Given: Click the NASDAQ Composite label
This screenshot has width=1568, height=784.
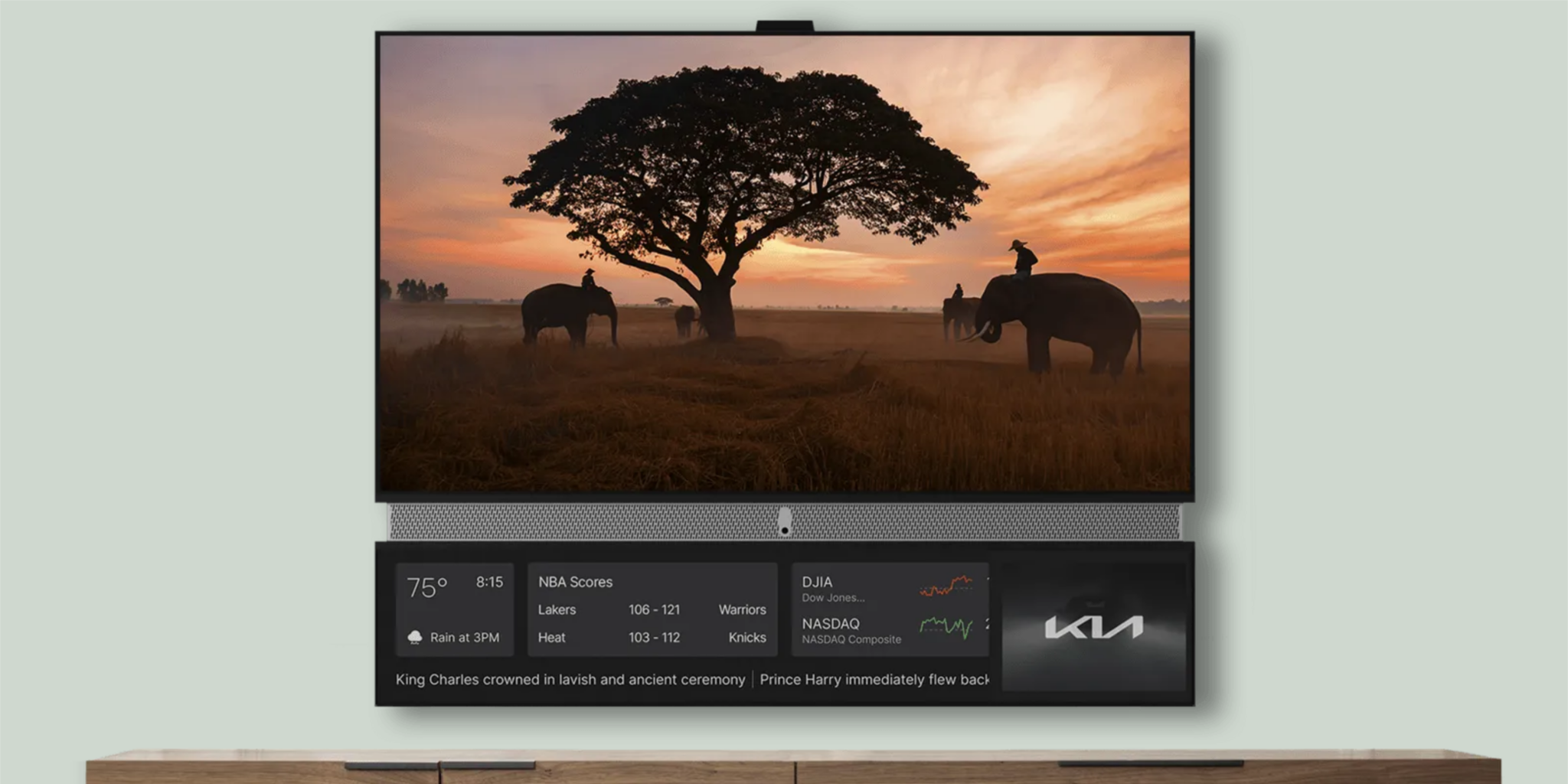Looking at the screenshot, I should tap(851, 631).
